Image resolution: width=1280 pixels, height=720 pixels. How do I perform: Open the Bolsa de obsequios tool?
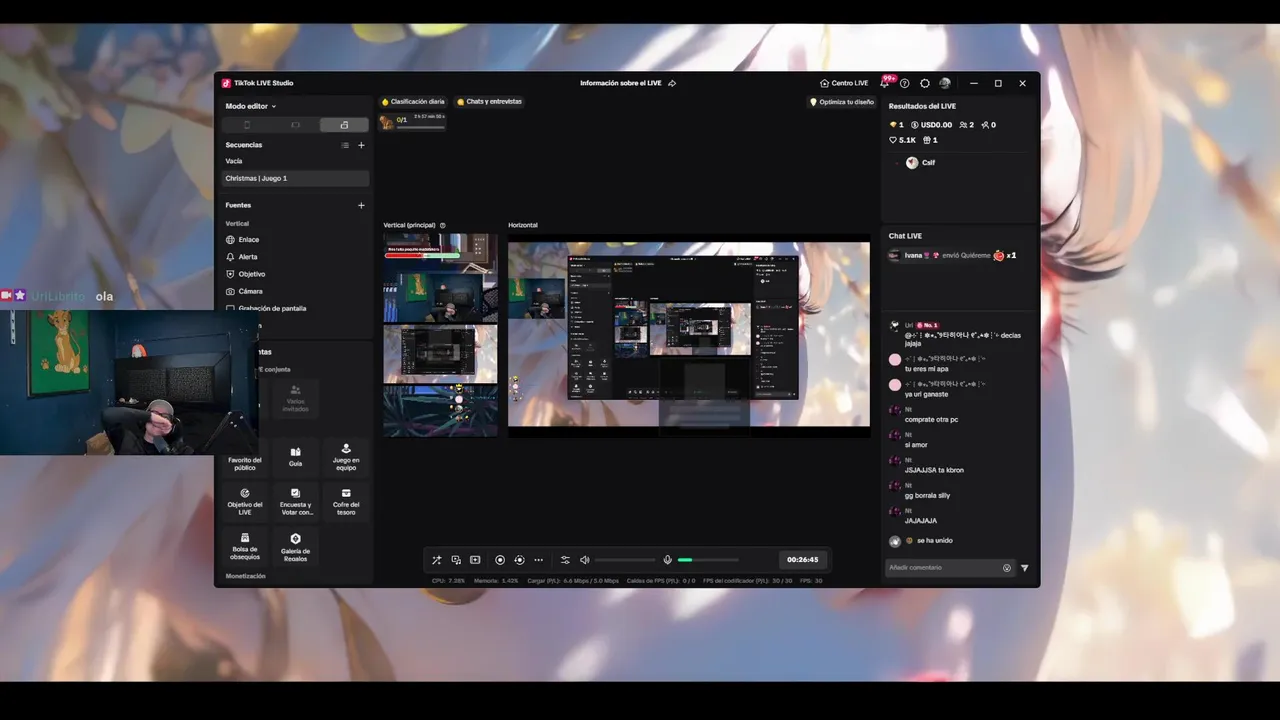pyautogui.click(x=245, y=546)
